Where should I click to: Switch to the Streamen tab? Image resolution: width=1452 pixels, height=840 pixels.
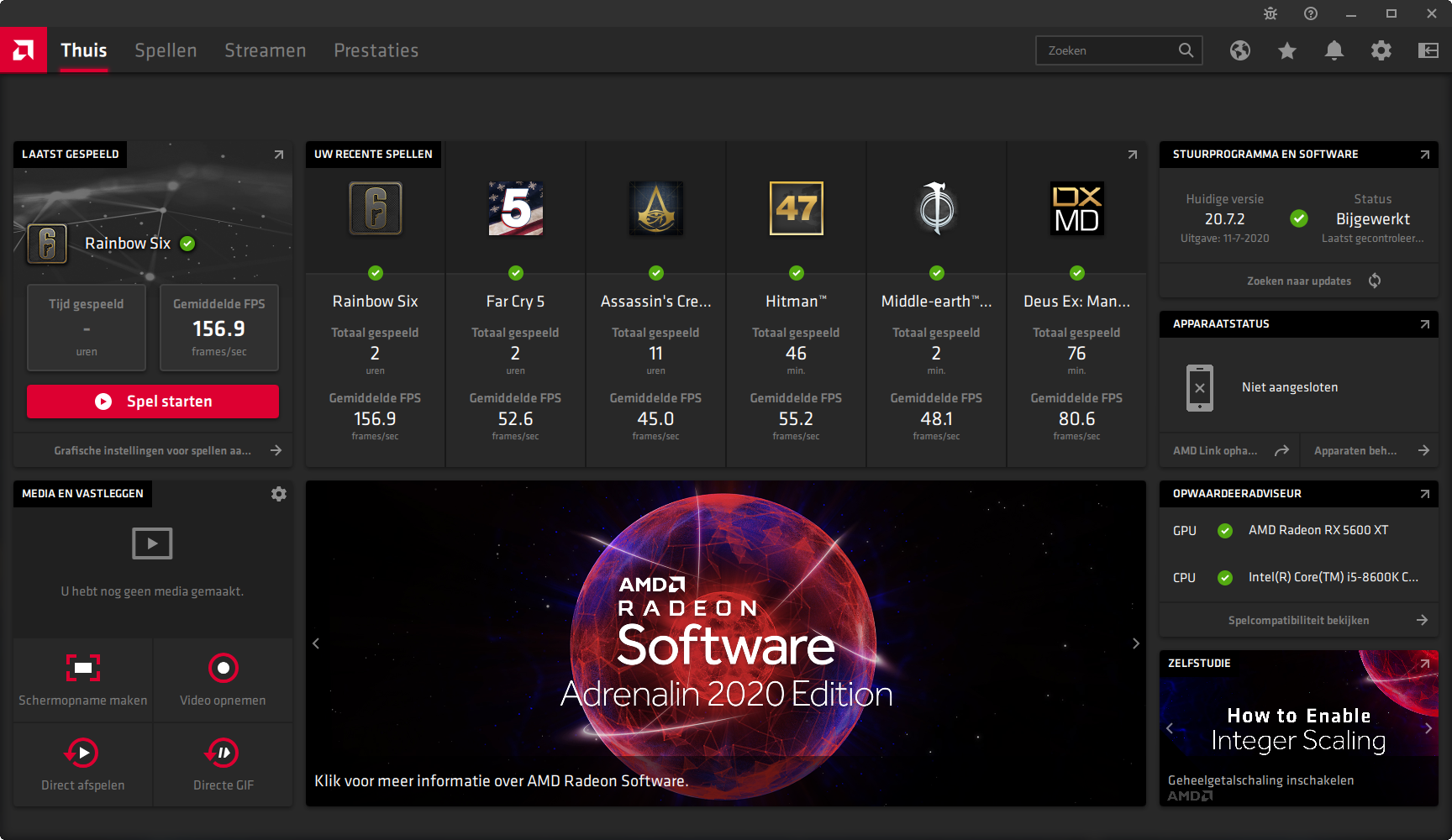pos(266,50)
